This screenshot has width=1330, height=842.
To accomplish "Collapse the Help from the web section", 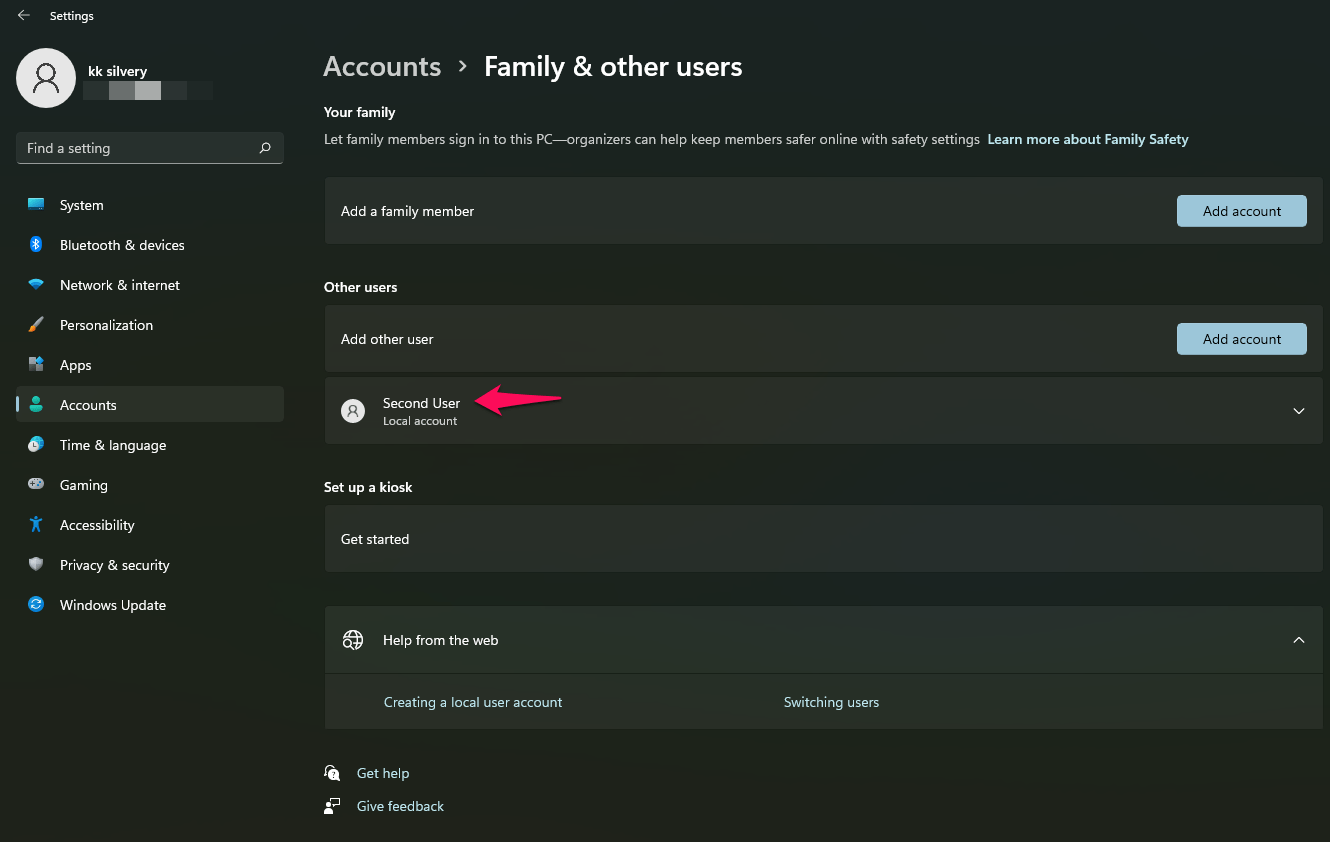I will (x=1298, y=639).
